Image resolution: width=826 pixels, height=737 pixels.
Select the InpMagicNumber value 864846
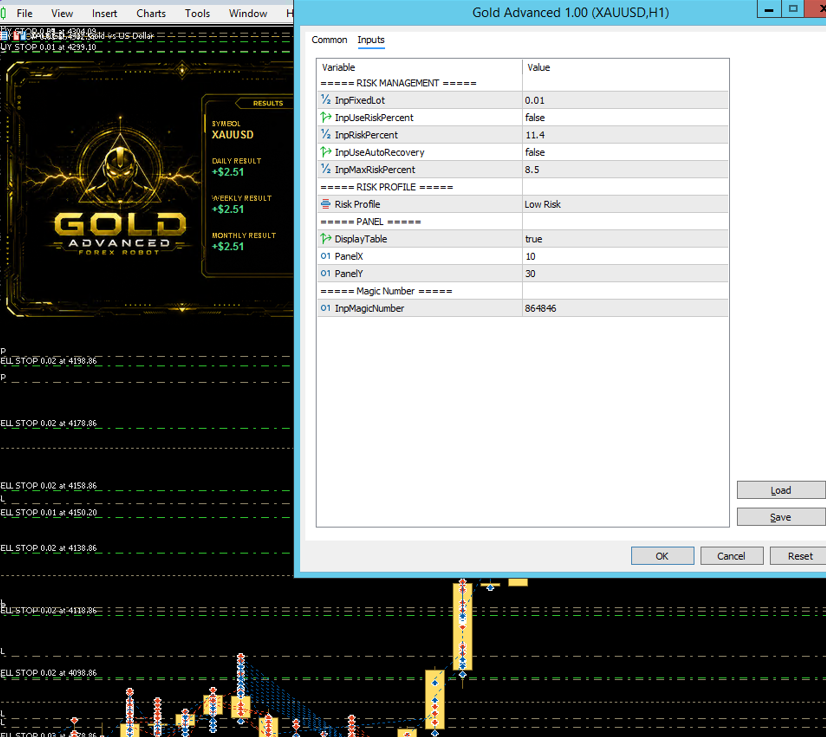(625, 308)
